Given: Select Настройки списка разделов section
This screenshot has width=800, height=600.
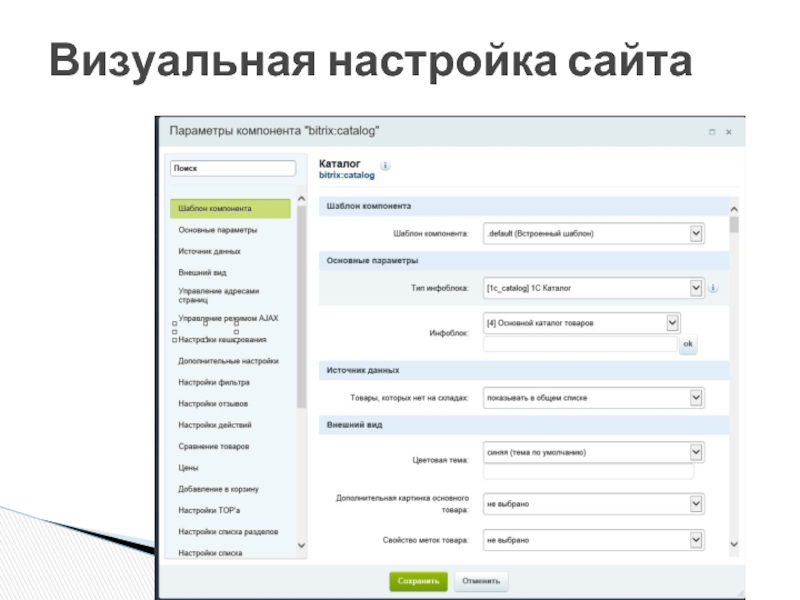Looking at the screenshot, I should (x=228, y=532).
